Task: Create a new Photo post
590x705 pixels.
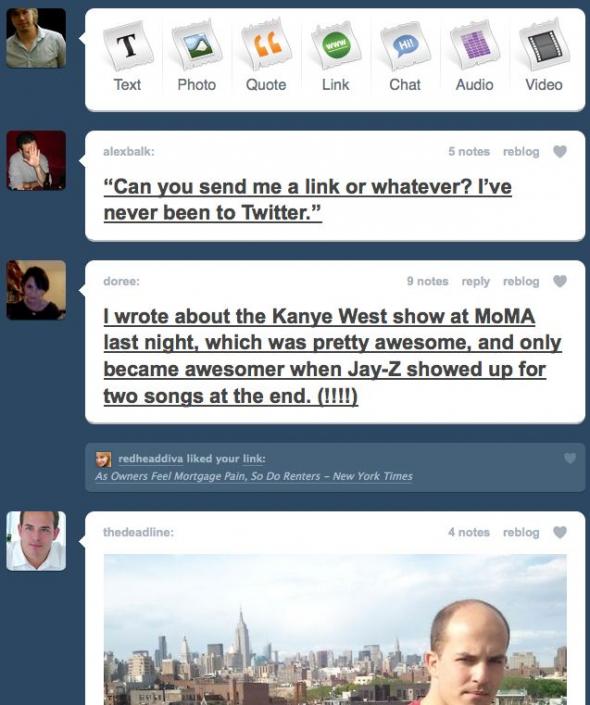Action: (197, 57)
